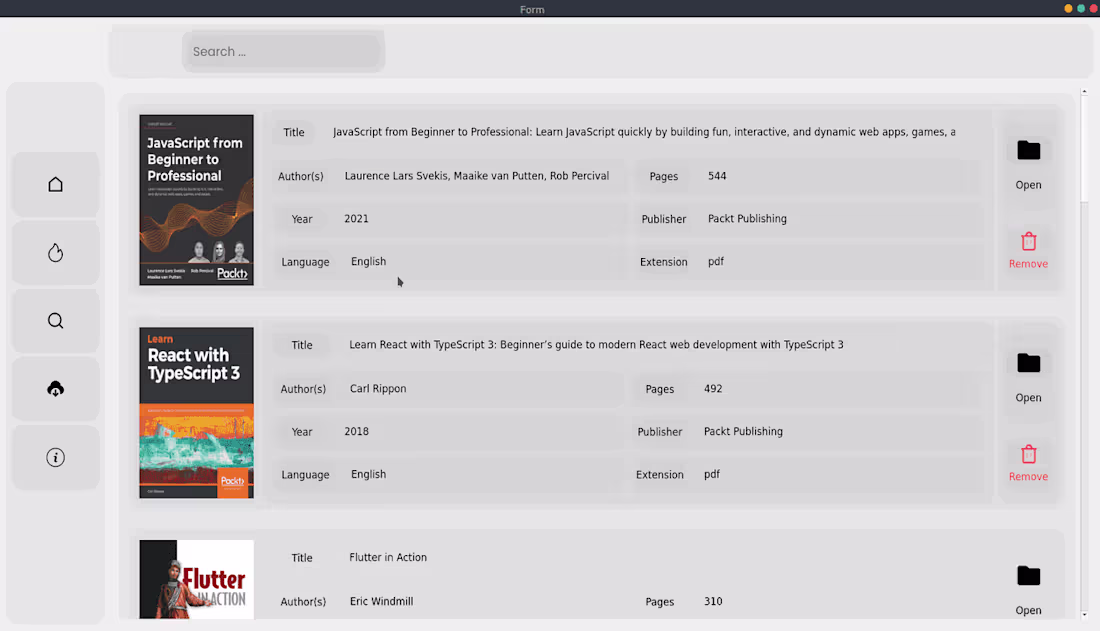Screen dimensions: 1100x631
Task: Click the Search input field
Action: tap(283, 50)
